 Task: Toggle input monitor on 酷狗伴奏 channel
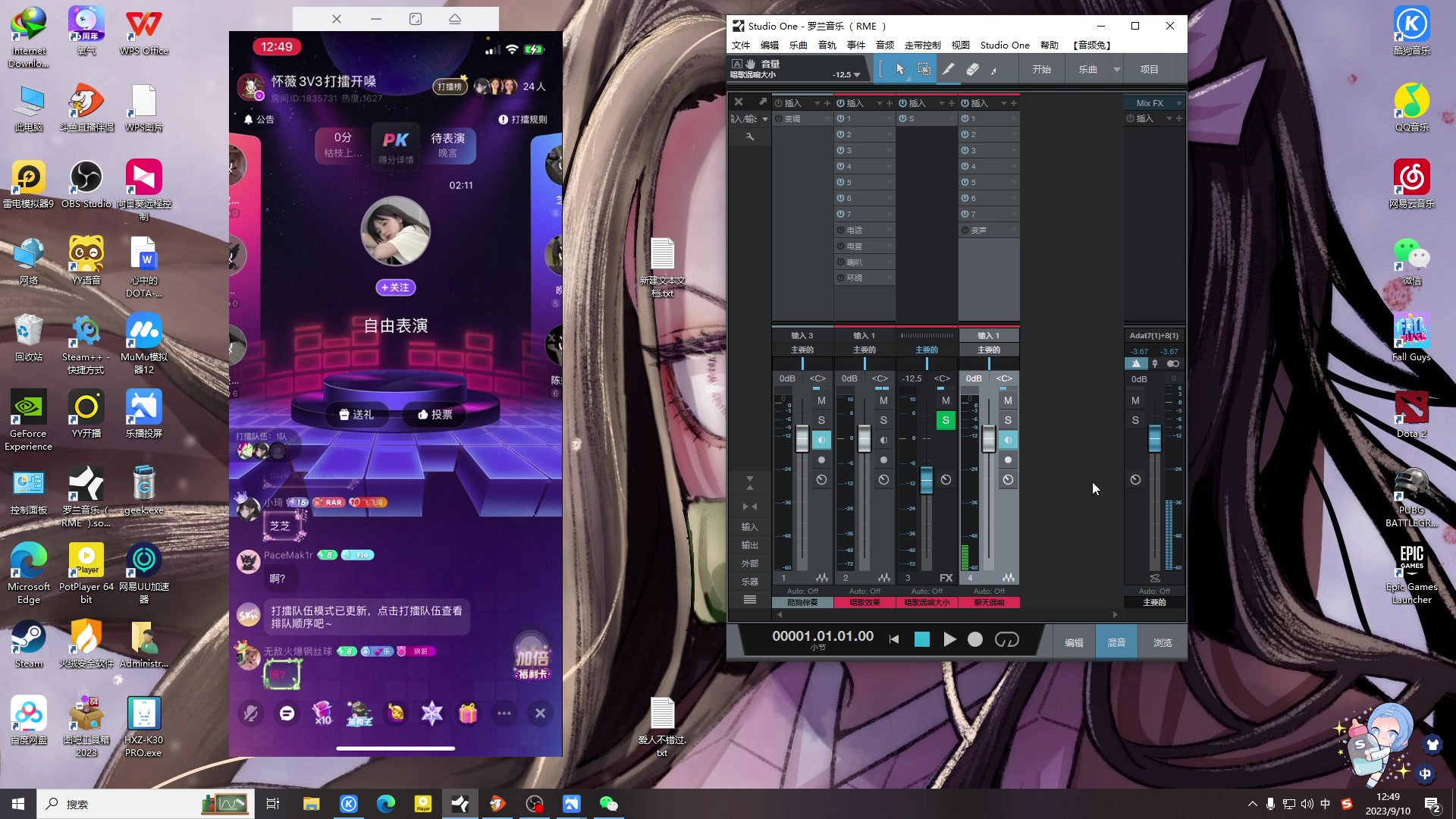(x=821, y=440)
